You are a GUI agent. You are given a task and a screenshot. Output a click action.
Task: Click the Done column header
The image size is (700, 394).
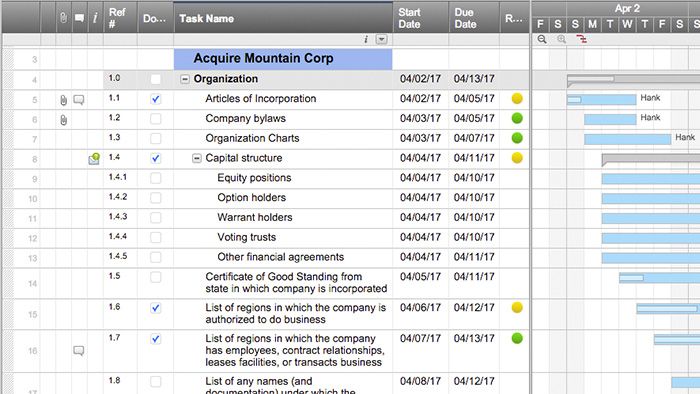point(155,18)
